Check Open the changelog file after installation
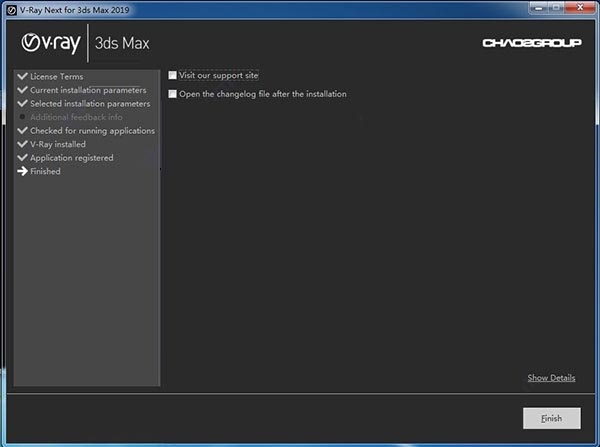The image size is (600, 447). point(172,94)
